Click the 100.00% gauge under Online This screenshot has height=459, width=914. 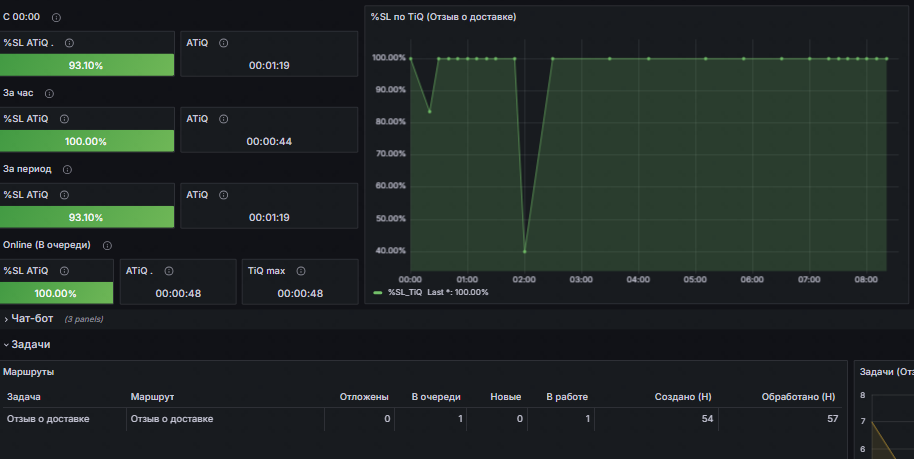[x=57, y=293]
